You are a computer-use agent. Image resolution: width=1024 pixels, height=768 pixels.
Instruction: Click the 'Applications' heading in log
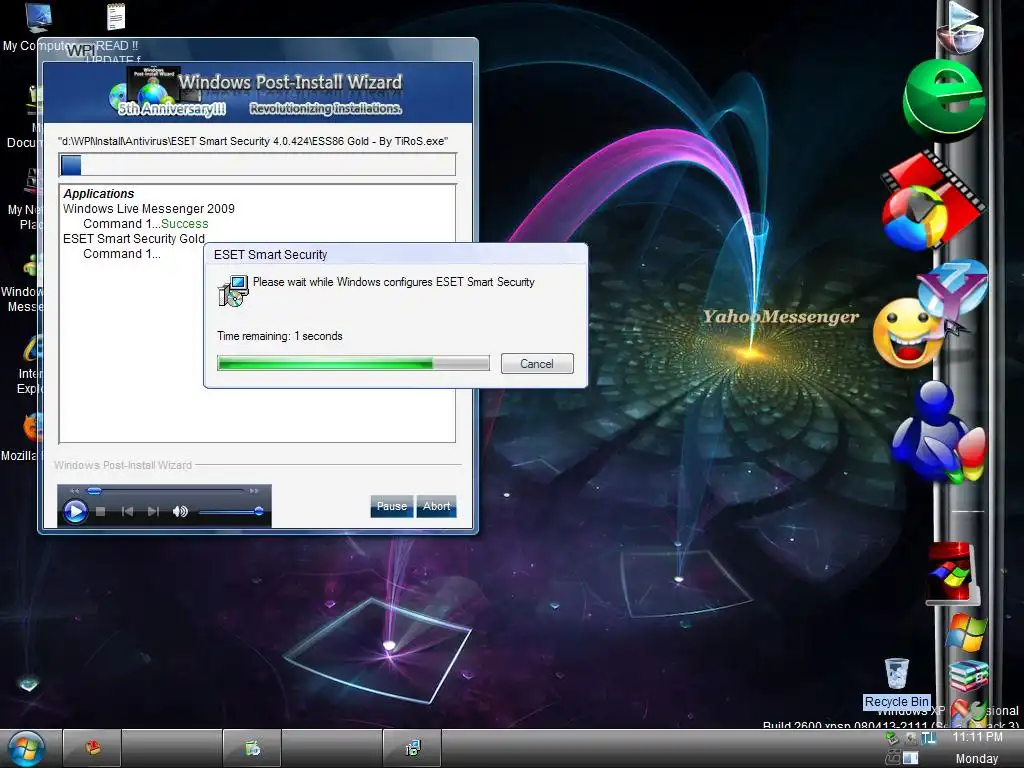click(x=99, y=193)
